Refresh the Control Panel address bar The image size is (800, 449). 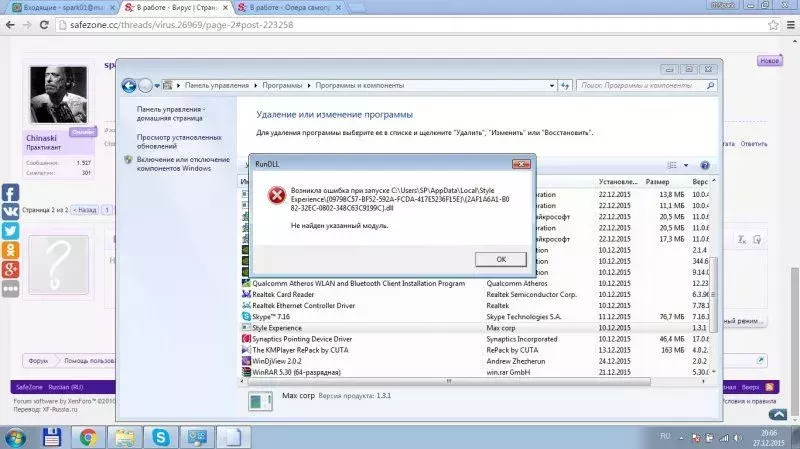click(565, 86)
